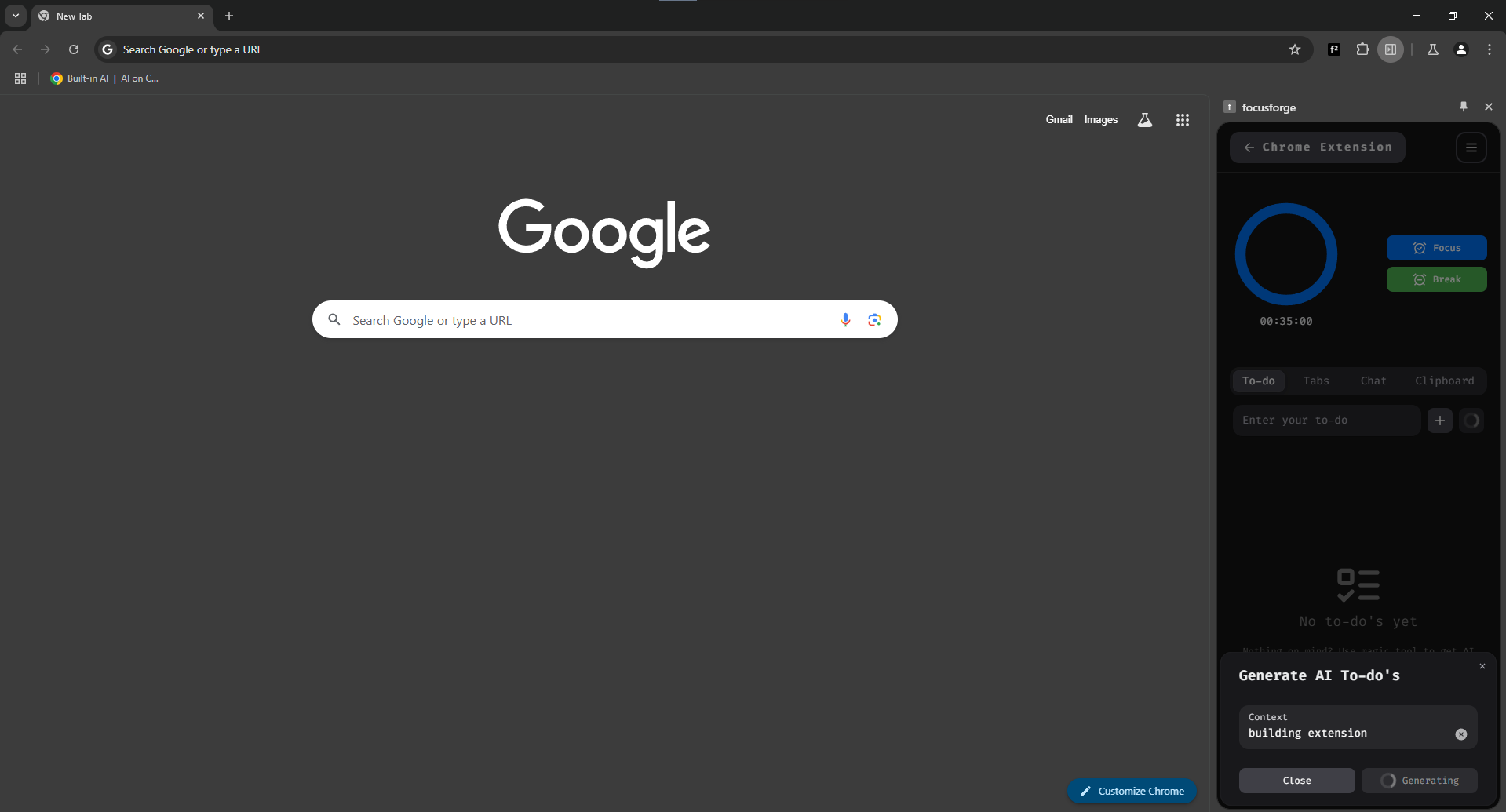Go forward to the next page
Screen dimensions: 1506x812
[46, 49]
